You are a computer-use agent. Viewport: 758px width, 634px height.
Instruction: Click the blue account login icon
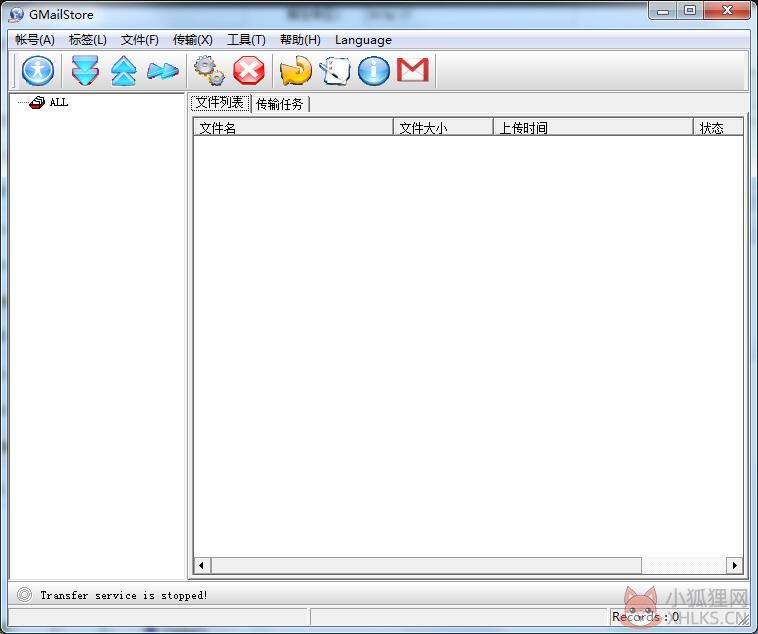[x=37, y=71]
